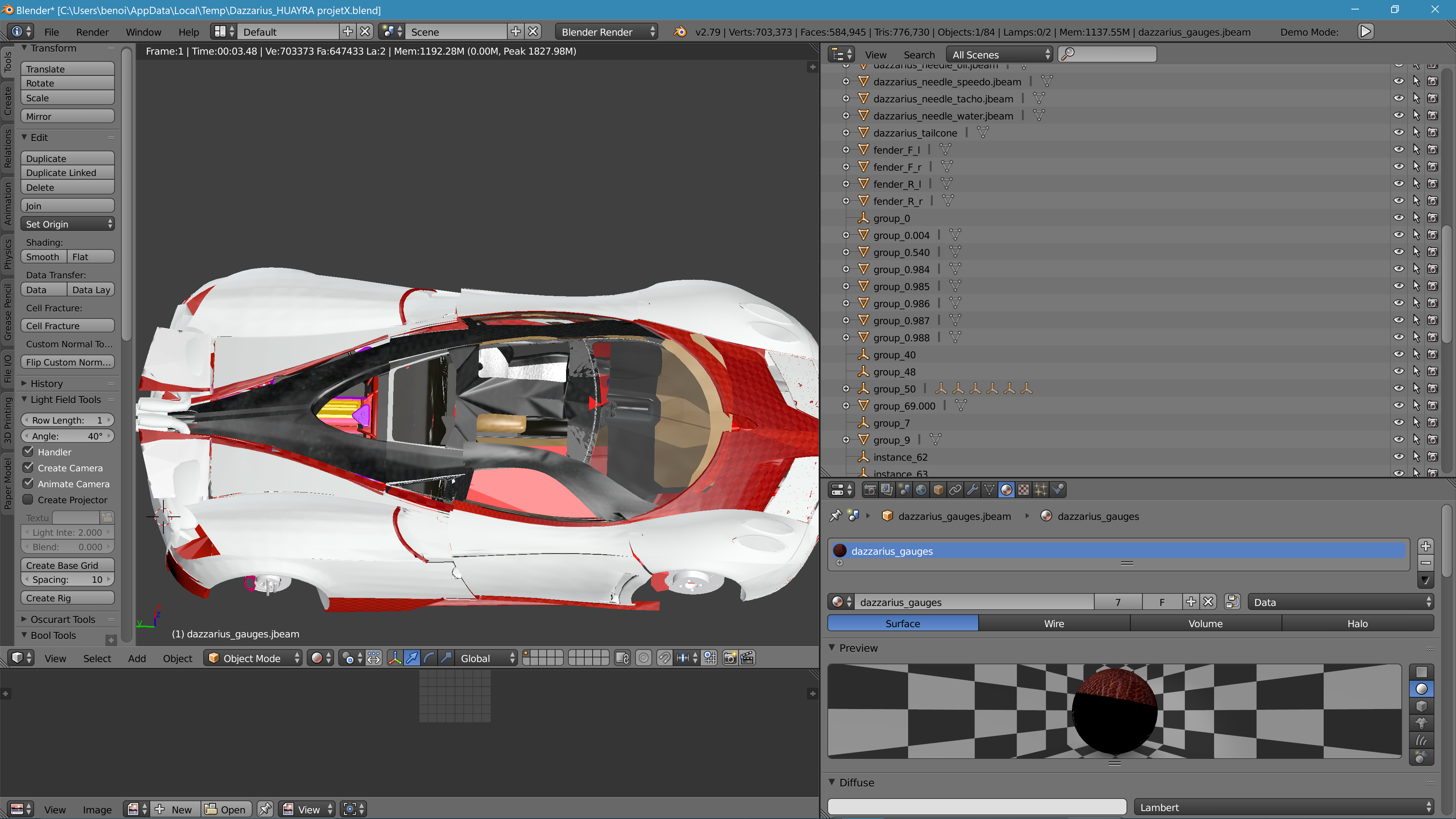Select the monkey preview shape icon
Image resolution: width=1456 pixels, height=819 pixels.
point(1421,723)
